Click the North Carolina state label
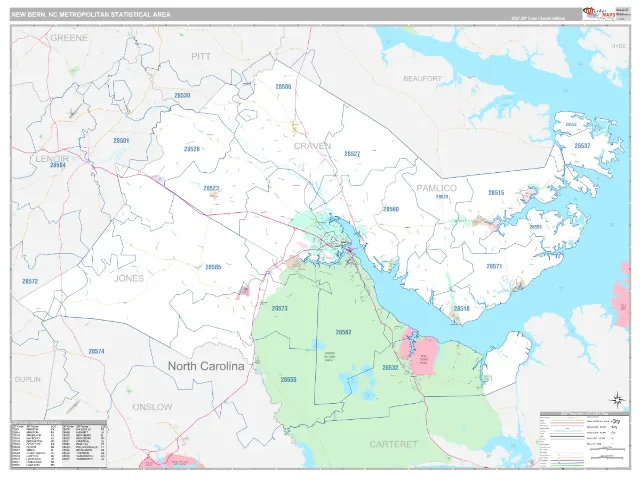Screen dimensions: 640x480 [x=206, y=366]
